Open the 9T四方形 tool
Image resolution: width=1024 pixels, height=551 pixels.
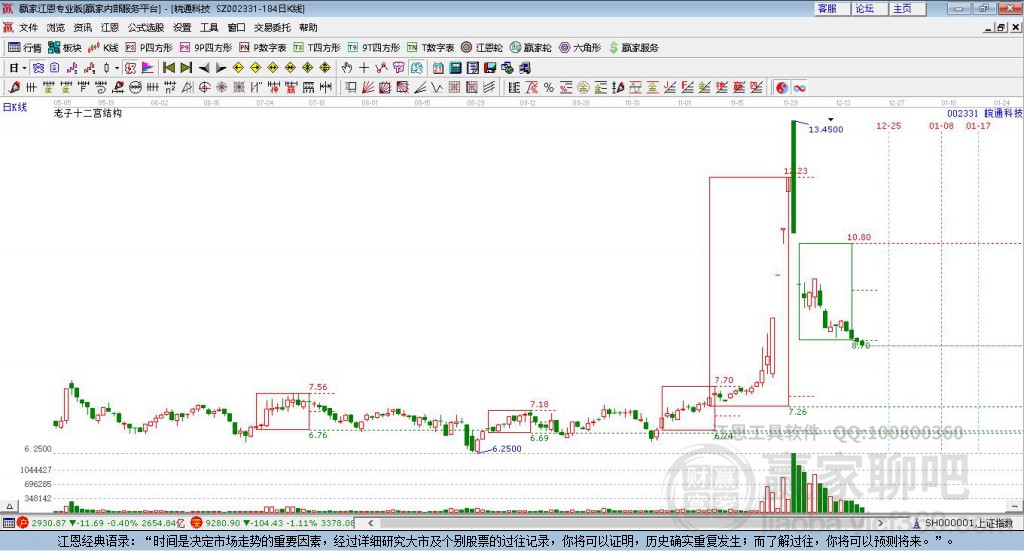point(374,48)
